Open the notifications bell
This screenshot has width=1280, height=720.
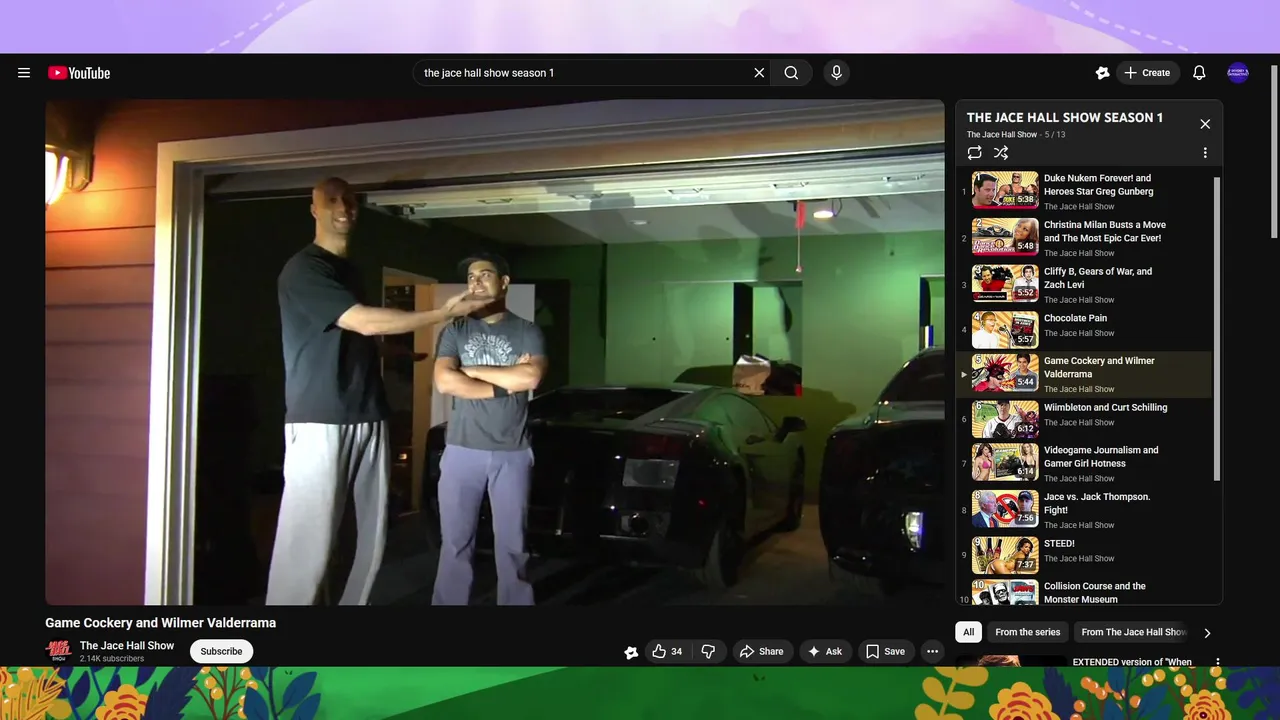pos(1199,73)
